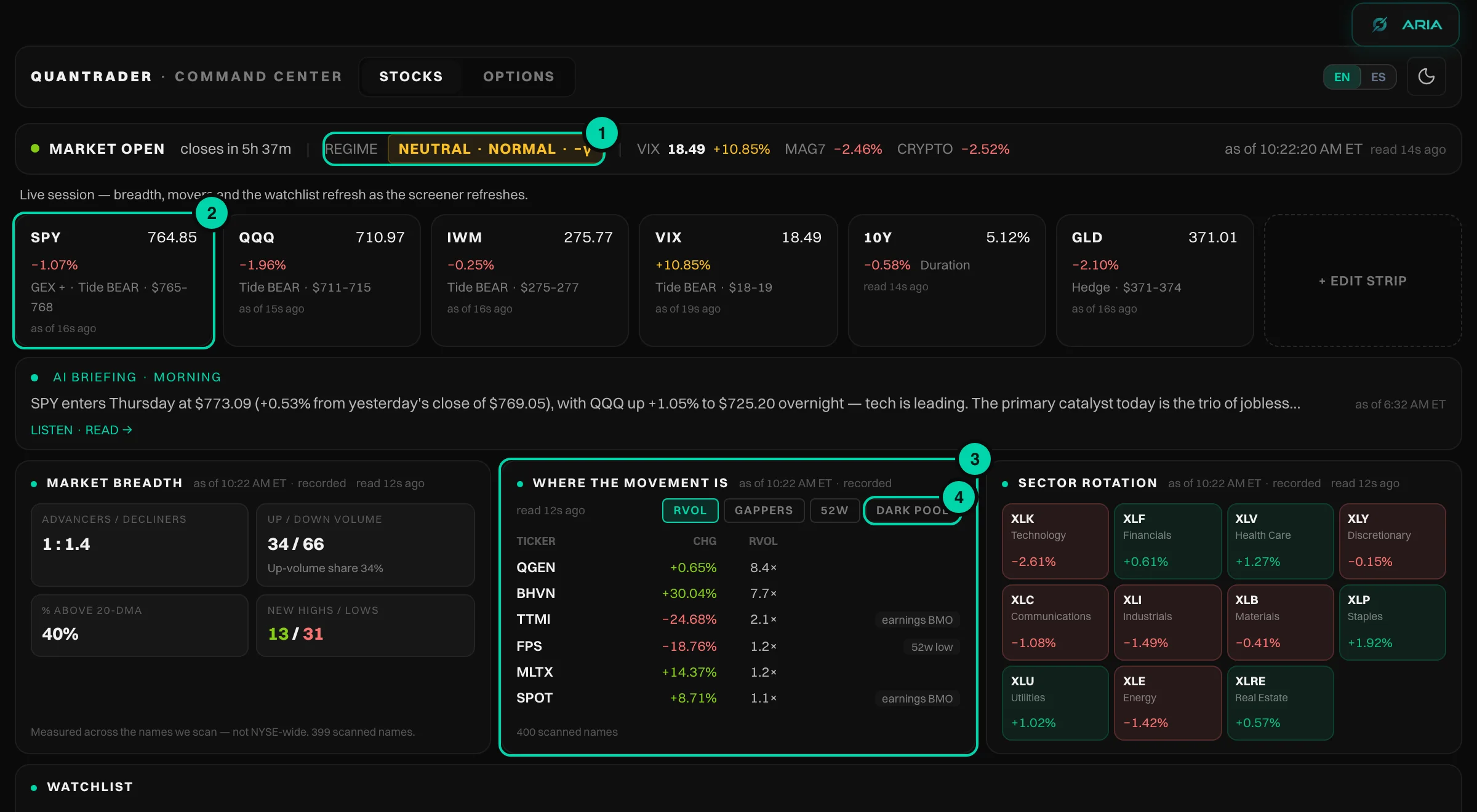Click the WATCHLIST section header
1477x812 pixels.
tap(90, 787)
